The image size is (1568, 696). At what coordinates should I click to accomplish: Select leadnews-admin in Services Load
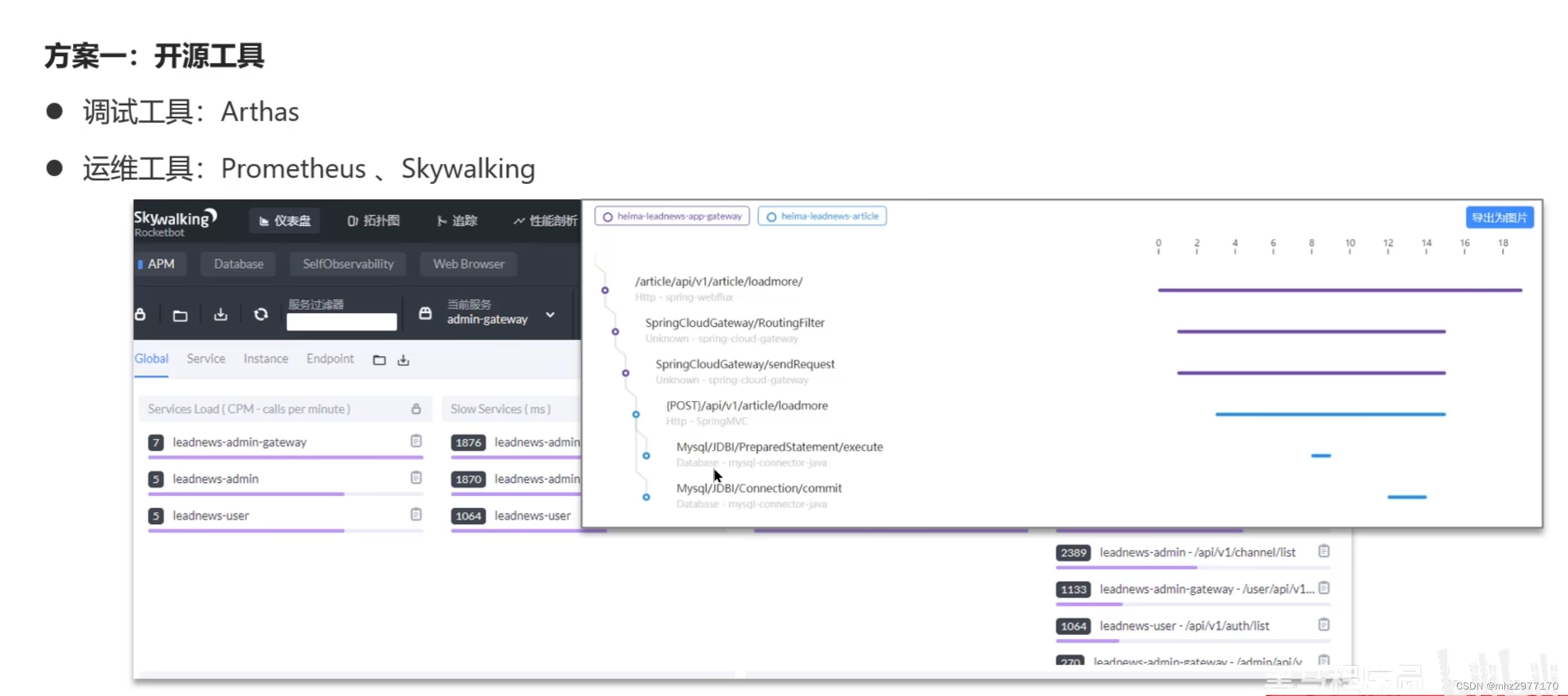point(215,479)
